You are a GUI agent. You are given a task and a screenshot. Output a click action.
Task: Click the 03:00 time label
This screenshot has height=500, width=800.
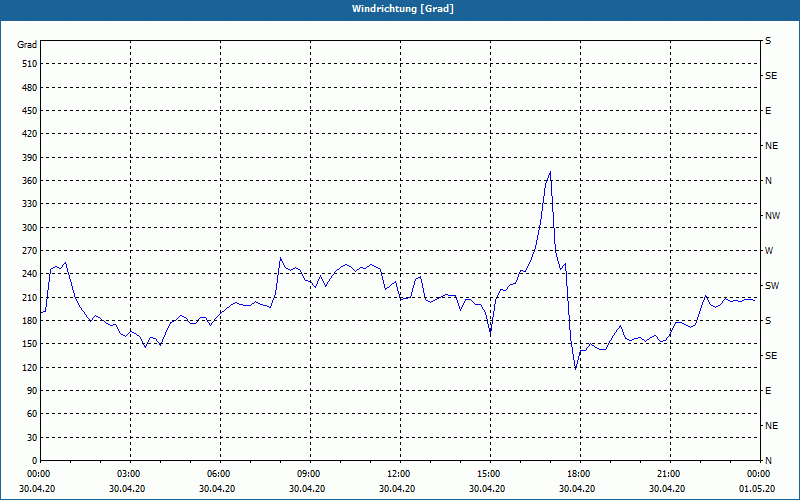pyautogui.click(x=131, y=474)
